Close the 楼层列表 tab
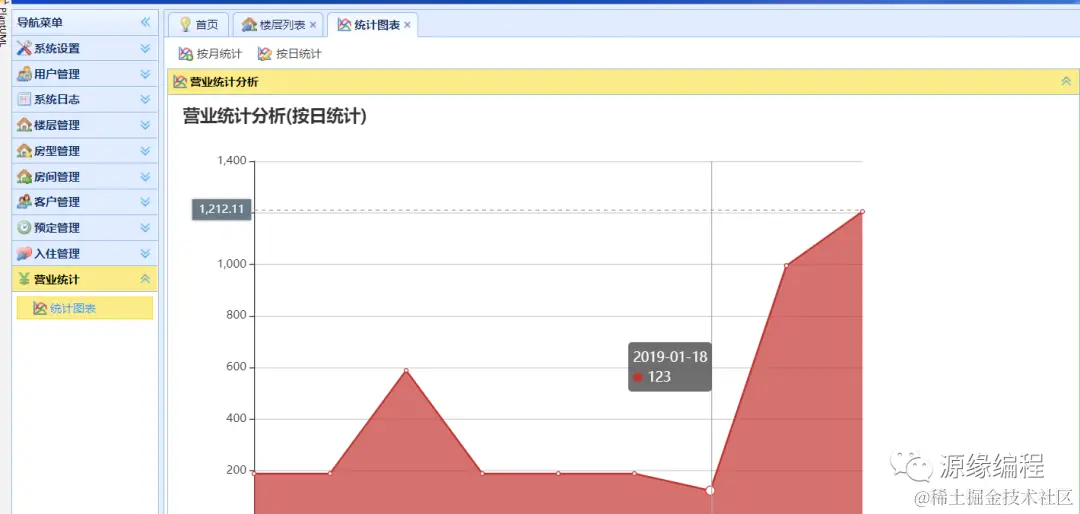 (313, 25)
